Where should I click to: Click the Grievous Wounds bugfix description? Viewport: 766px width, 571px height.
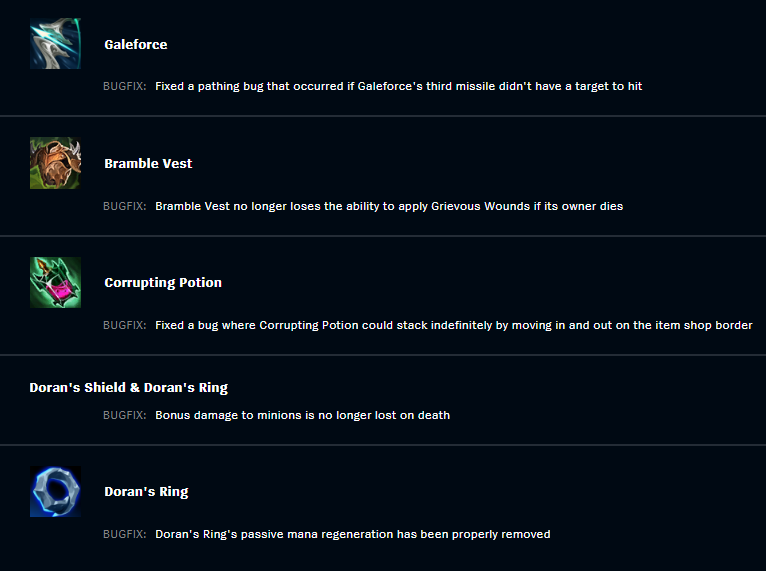point(389,206)
